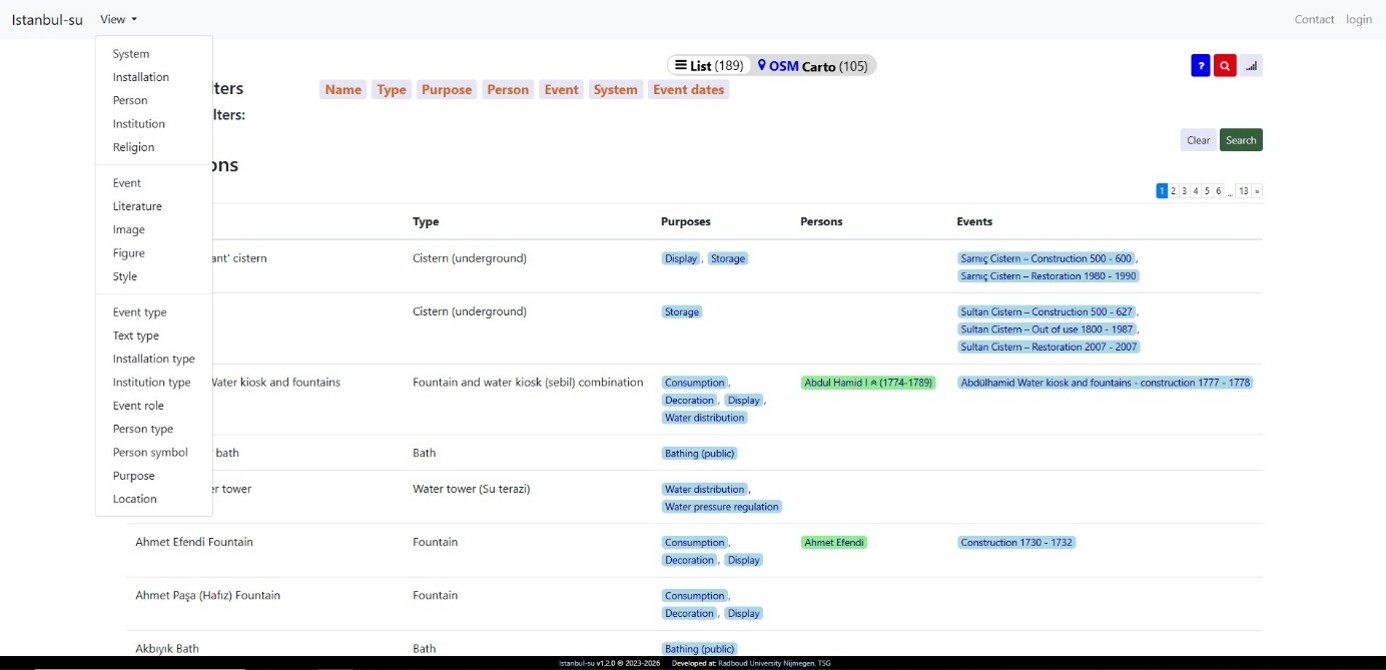Expand the Event dates filter

688,90
